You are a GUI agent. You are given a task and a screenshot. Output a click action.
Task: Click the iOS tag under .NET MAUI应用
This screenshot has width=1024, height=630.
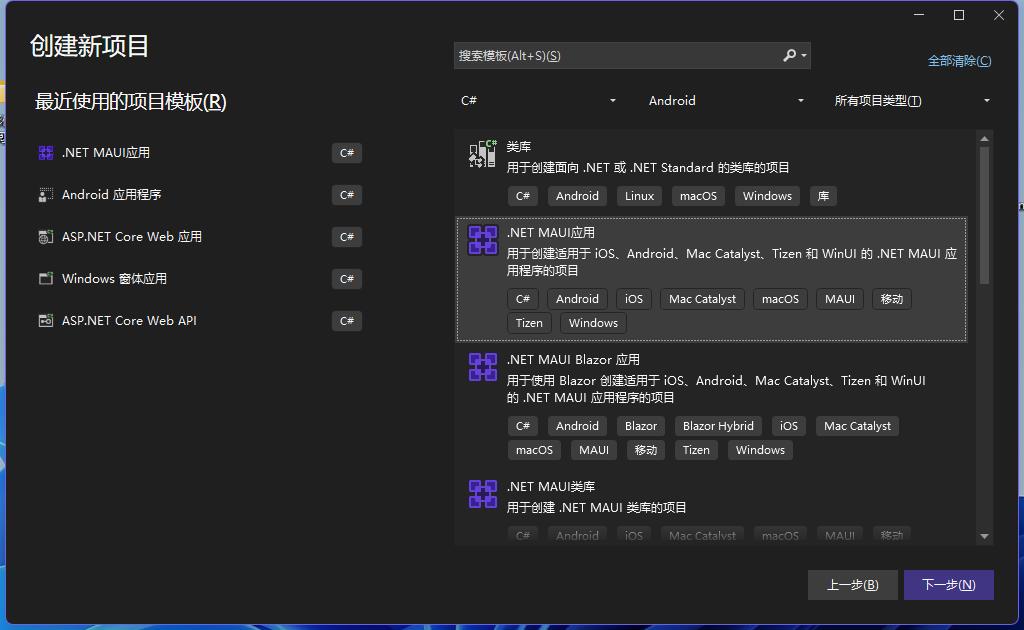pyautogui.click(x=633, y=299)
